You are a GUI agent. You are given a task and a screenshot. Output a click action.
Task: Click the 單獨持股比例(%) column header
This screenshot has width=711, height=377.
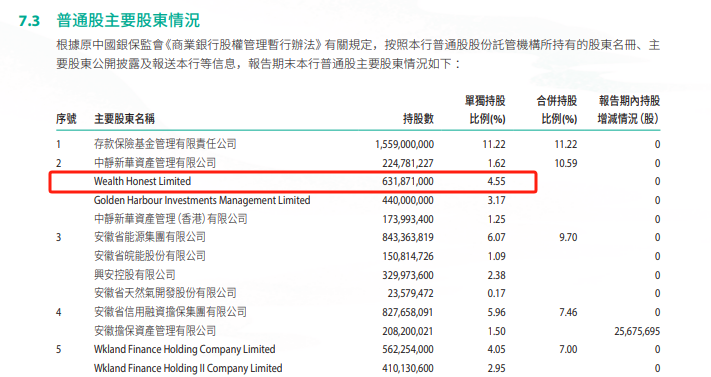(485, 110)
